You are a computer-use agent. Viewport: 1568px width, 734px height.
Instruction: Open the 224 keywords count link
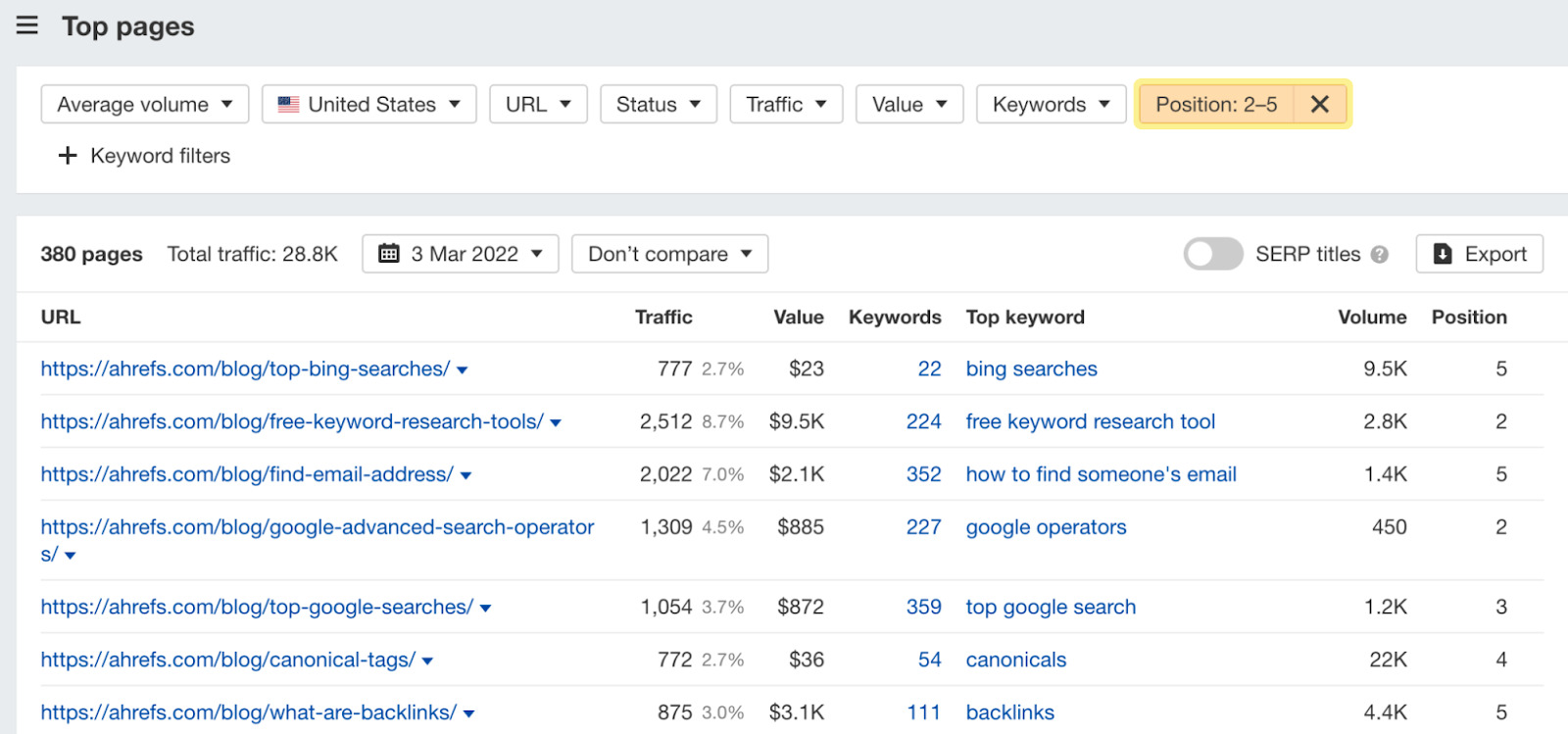point(924,421)
